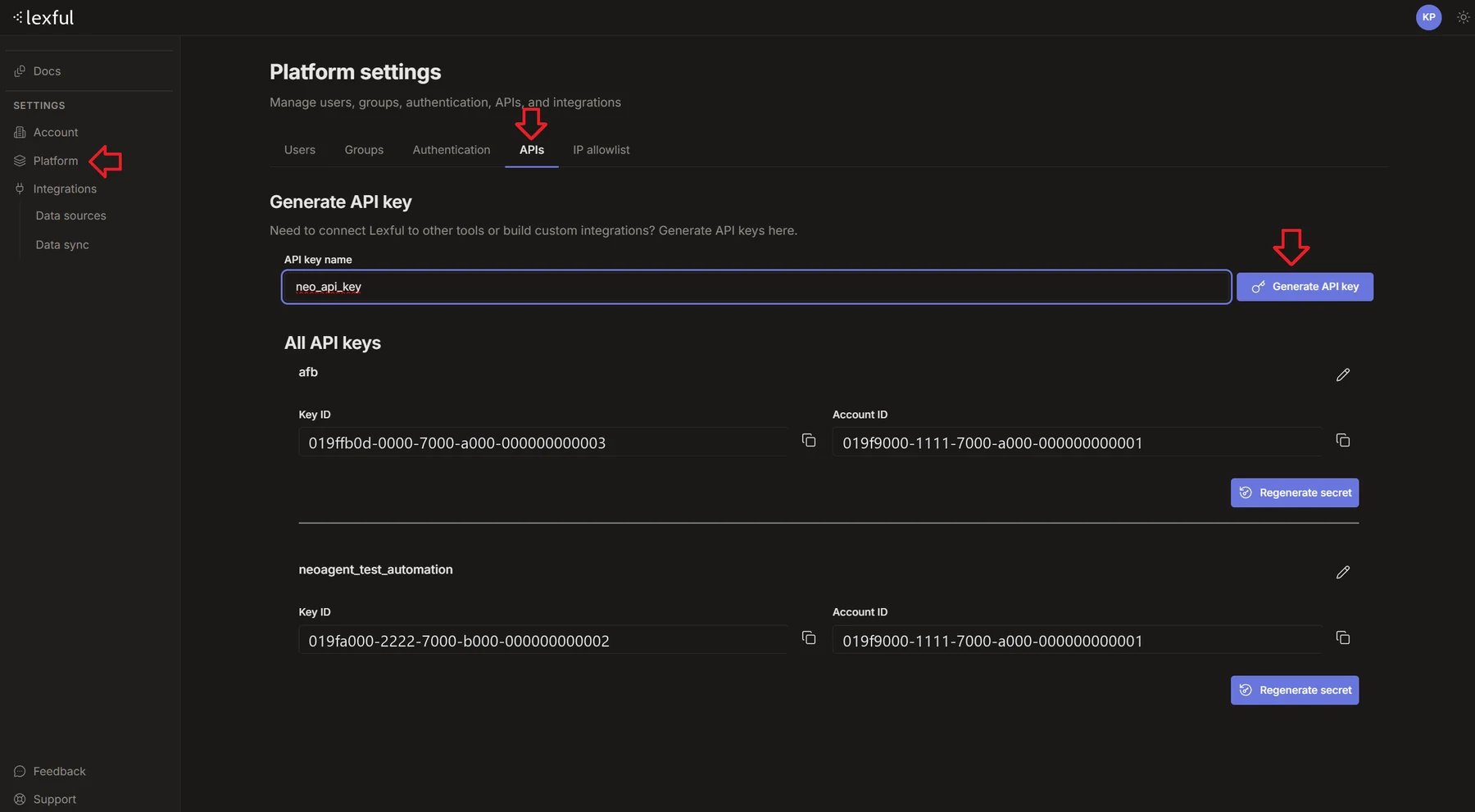
Task: Click the "SETTINGS" sidebar label
Action: pos(39,106)
